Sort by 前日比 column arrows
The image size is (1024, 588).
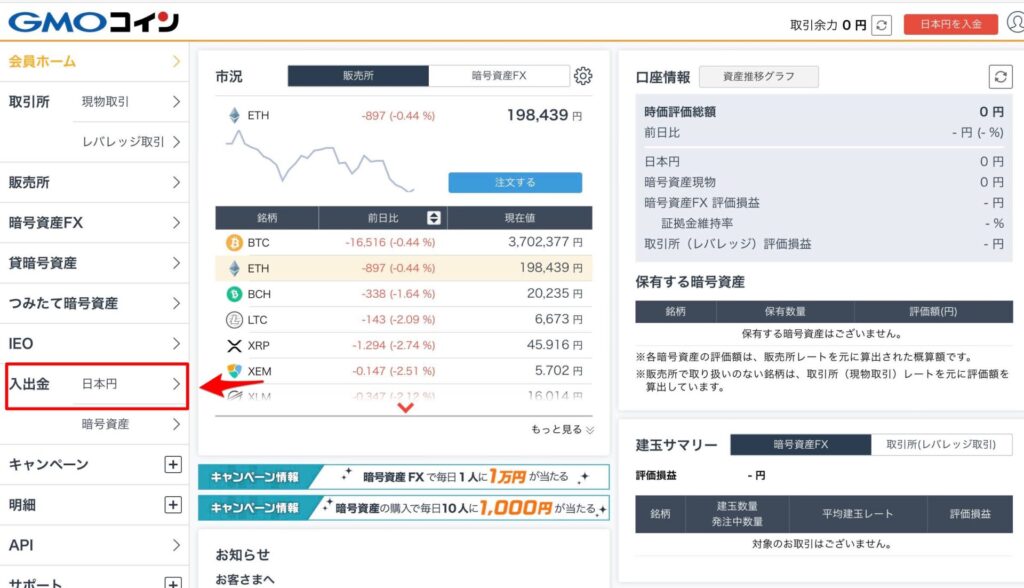pos(434,218)
